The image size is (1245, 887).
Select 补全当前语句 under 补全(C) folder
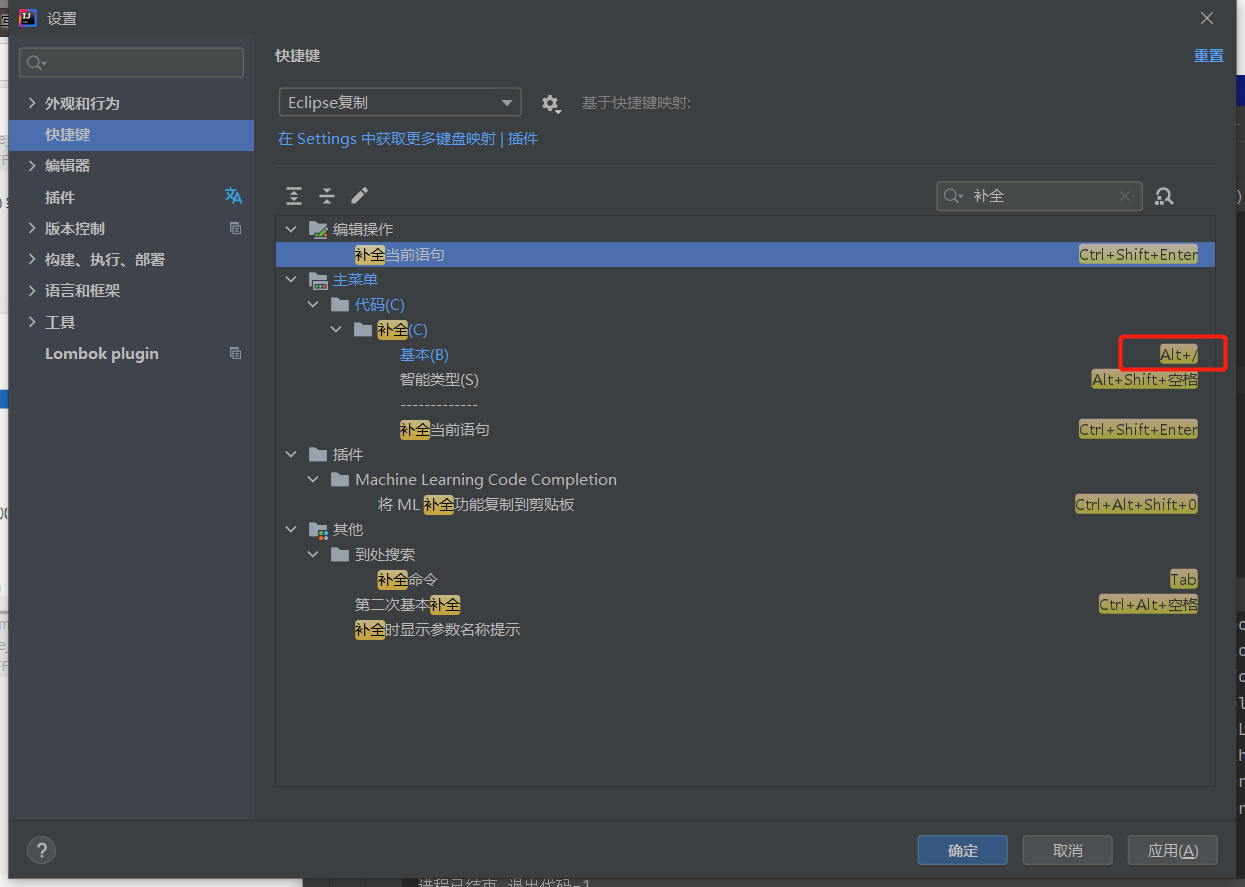coord(745,429)
